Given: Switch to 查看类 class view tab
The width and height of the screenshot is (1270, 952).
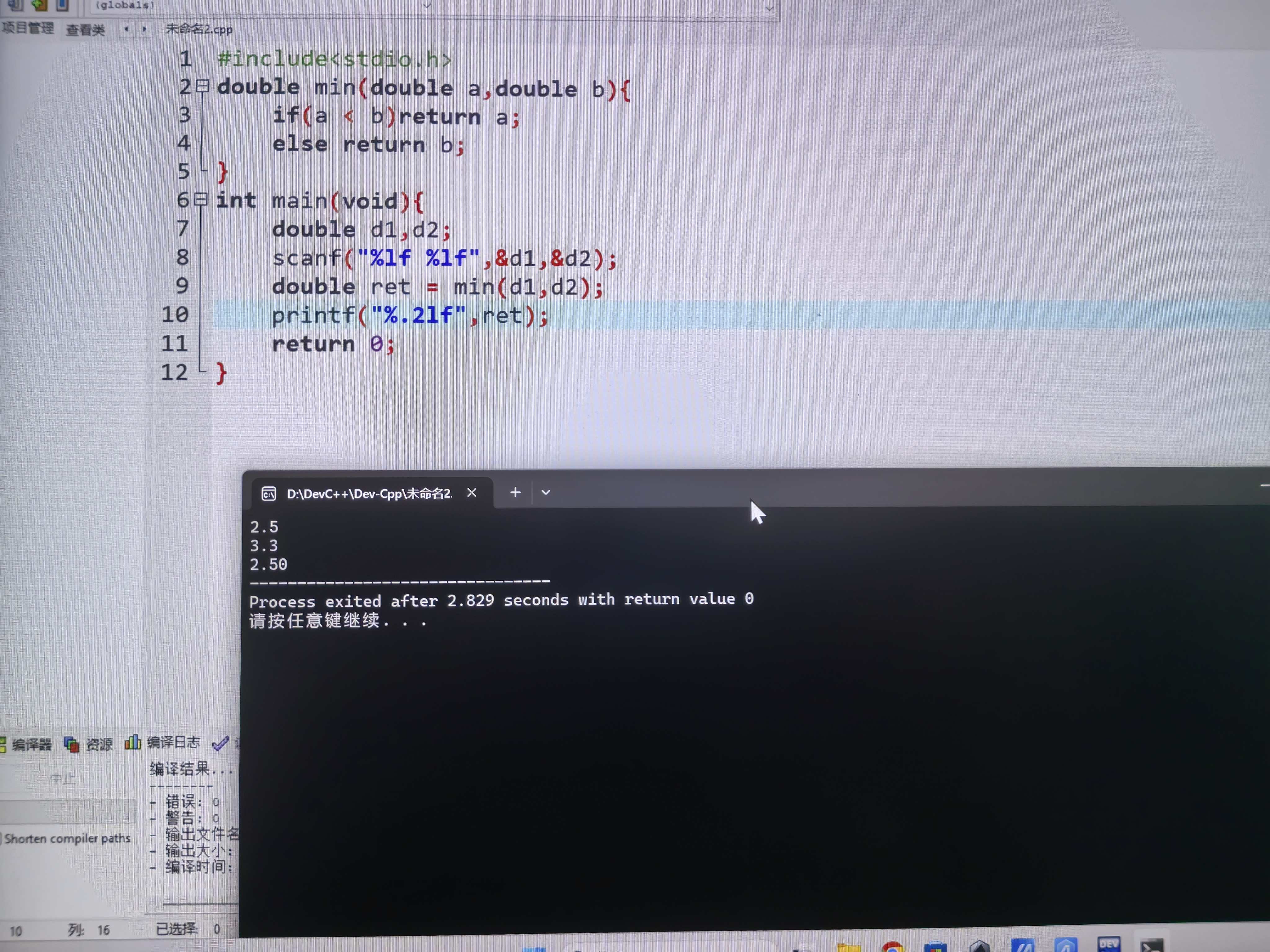Looking at the screenshot, I should [x=85, y=30].
